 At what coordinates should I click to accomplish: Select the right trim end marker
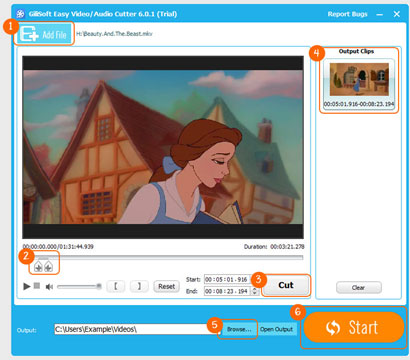pos(49,266)
